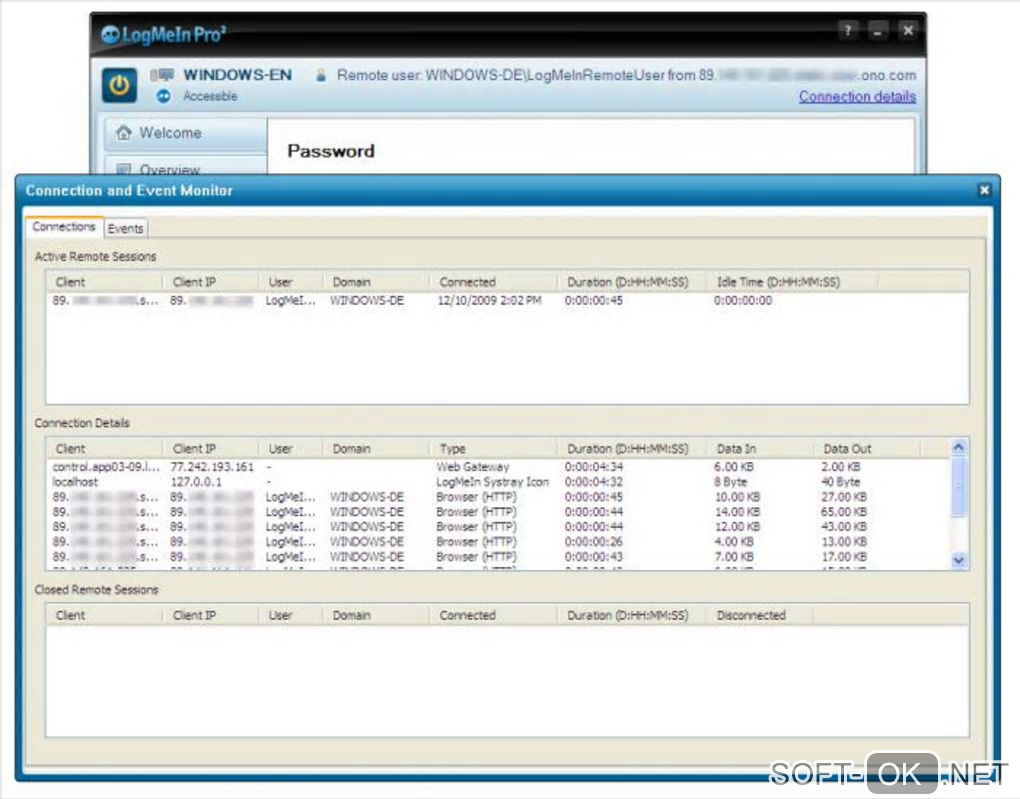1020x799 pixels.
Task: Click the 6.00 KB Data In cell
Action: pos(733,467)
